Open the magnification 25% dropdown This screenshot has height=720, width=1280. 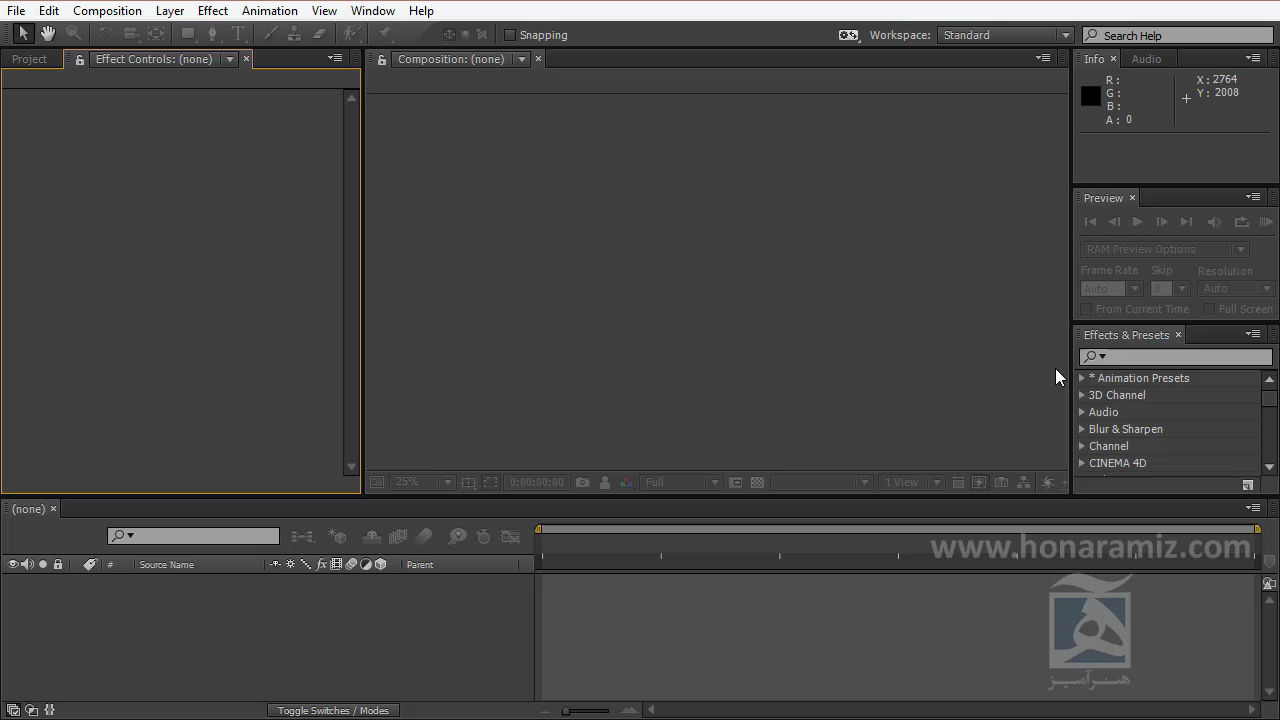pos(422,482)
